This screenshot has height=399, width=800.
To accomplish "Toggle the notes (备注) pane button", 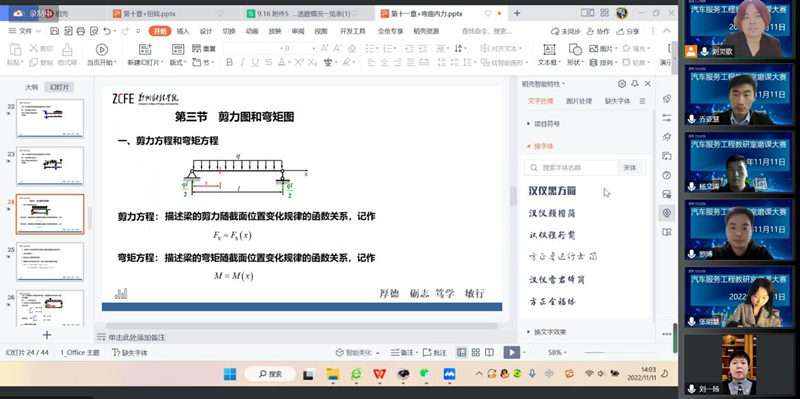I will [x=402, y=352].
